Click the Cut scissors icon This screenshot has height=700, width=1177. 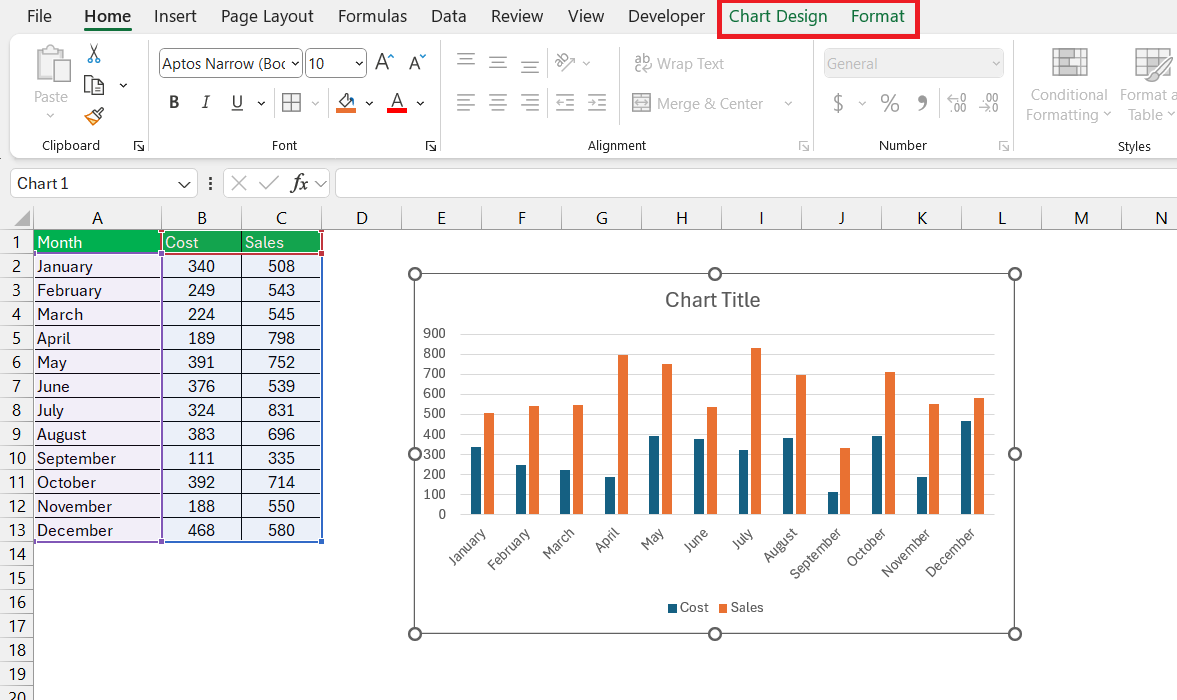click(x=94, y=54)
